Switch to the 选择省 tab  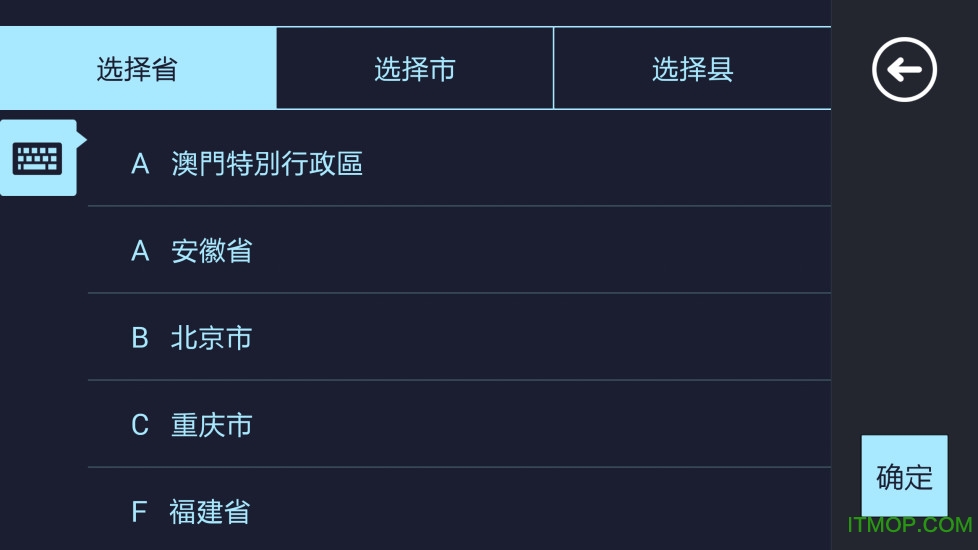pyautogui.click(x=138, y=68)
